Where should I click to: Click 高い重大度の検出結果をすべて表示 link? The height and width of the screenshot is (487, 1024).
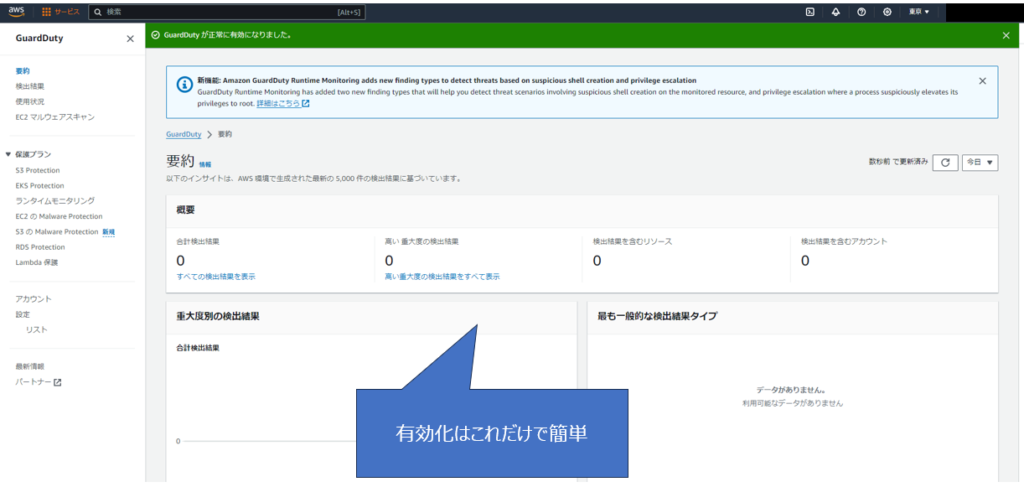442,277
